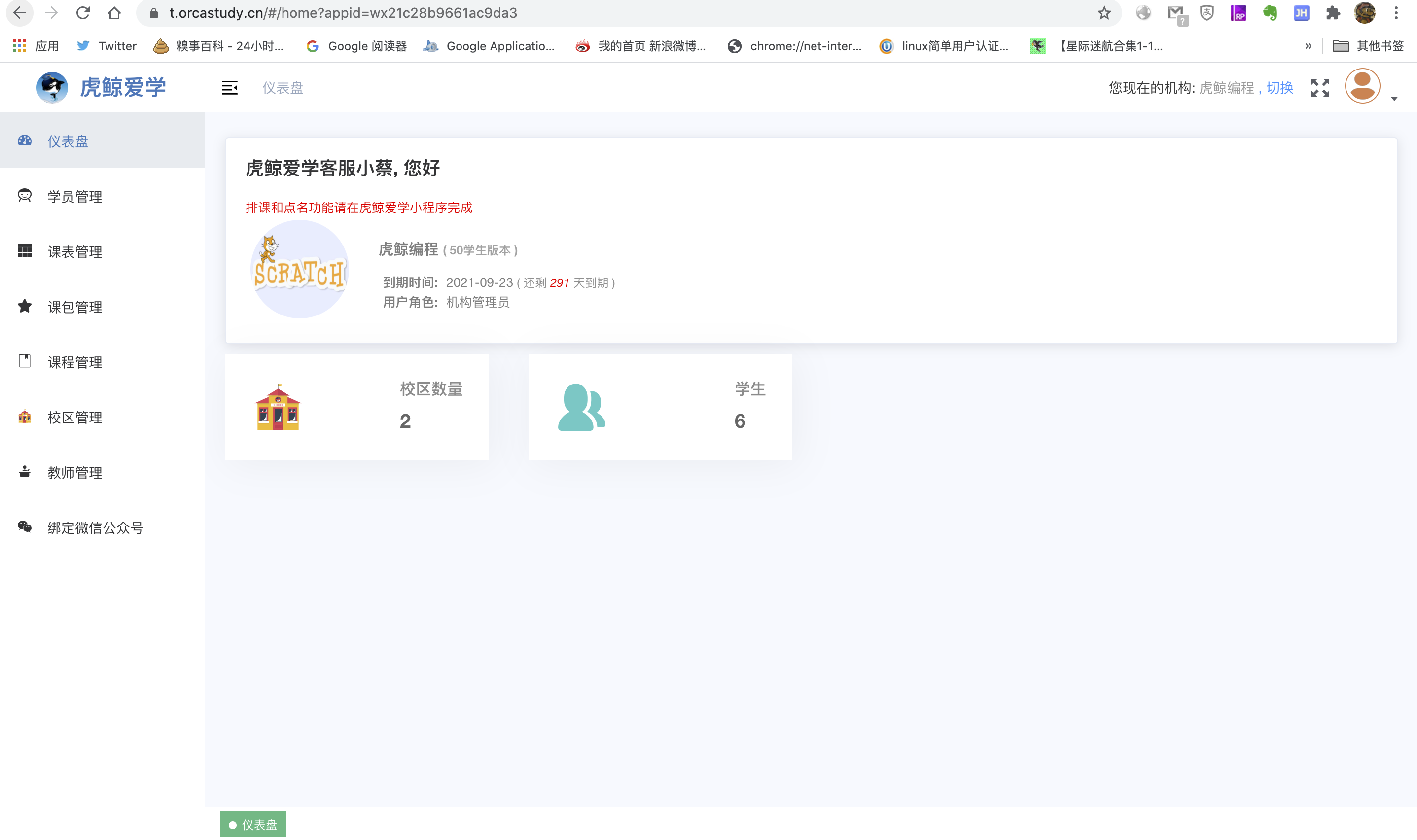The image size is (1417, 840).
Task: Click the user avatar in the header
Action: (1362, 86)
